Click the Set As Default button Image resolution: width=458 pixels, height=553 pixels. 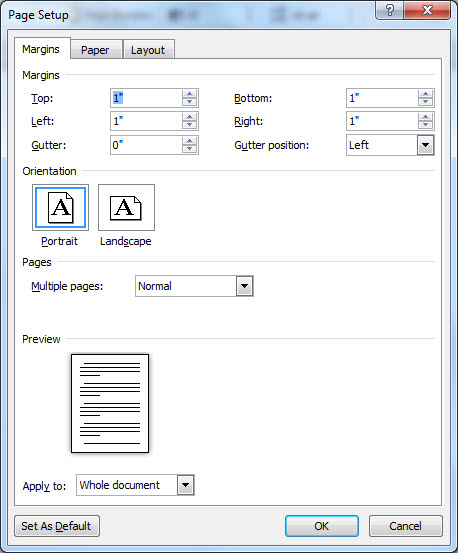57,526
